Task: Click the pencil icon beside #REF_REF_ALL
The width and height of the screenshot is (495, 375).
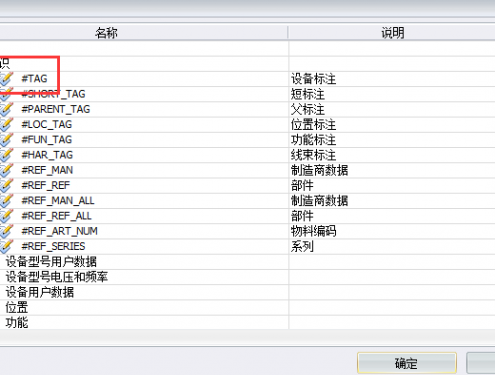Action: click(6, 216)
